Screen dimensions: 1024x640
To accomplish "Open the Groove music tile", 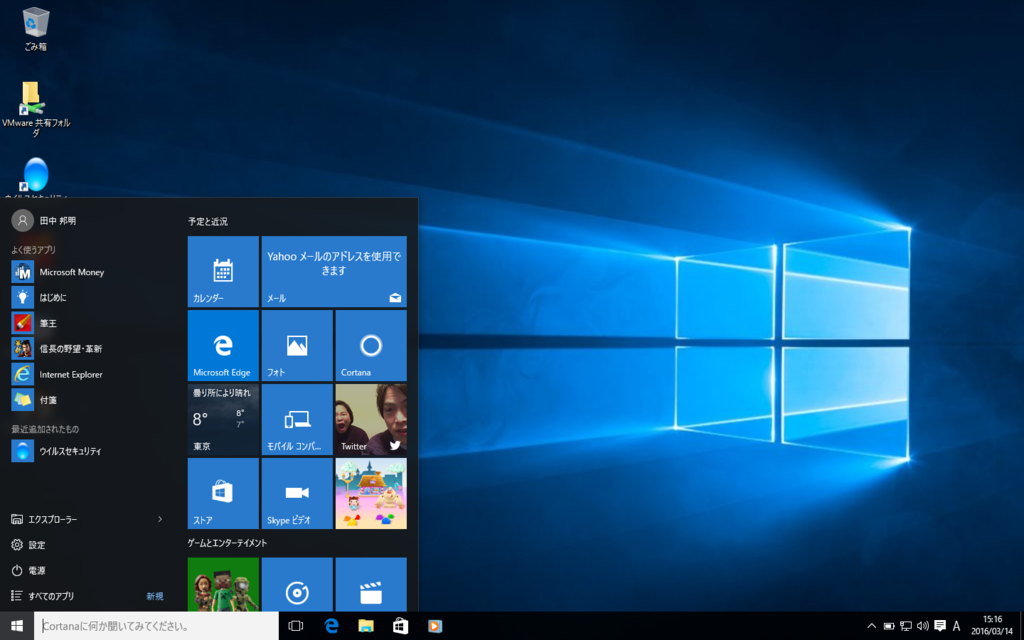I will coord(297,584).
